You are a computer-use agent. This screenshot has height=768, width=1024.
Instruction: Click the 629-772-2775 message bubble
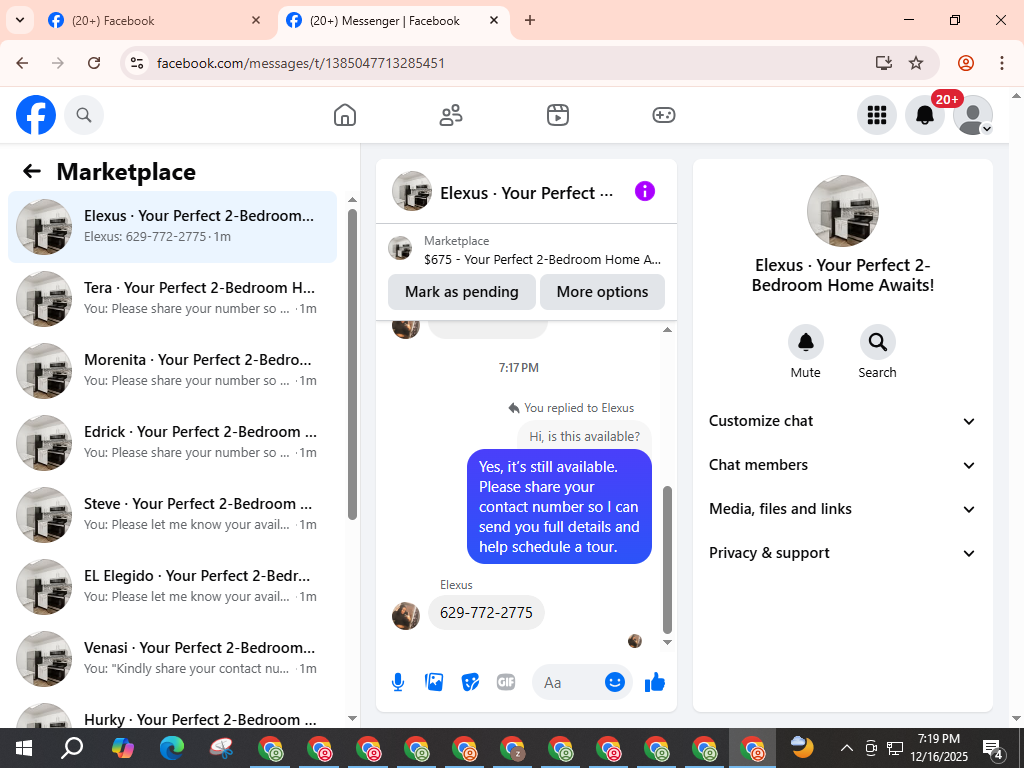pyautogui.click(x=487, y=613)
